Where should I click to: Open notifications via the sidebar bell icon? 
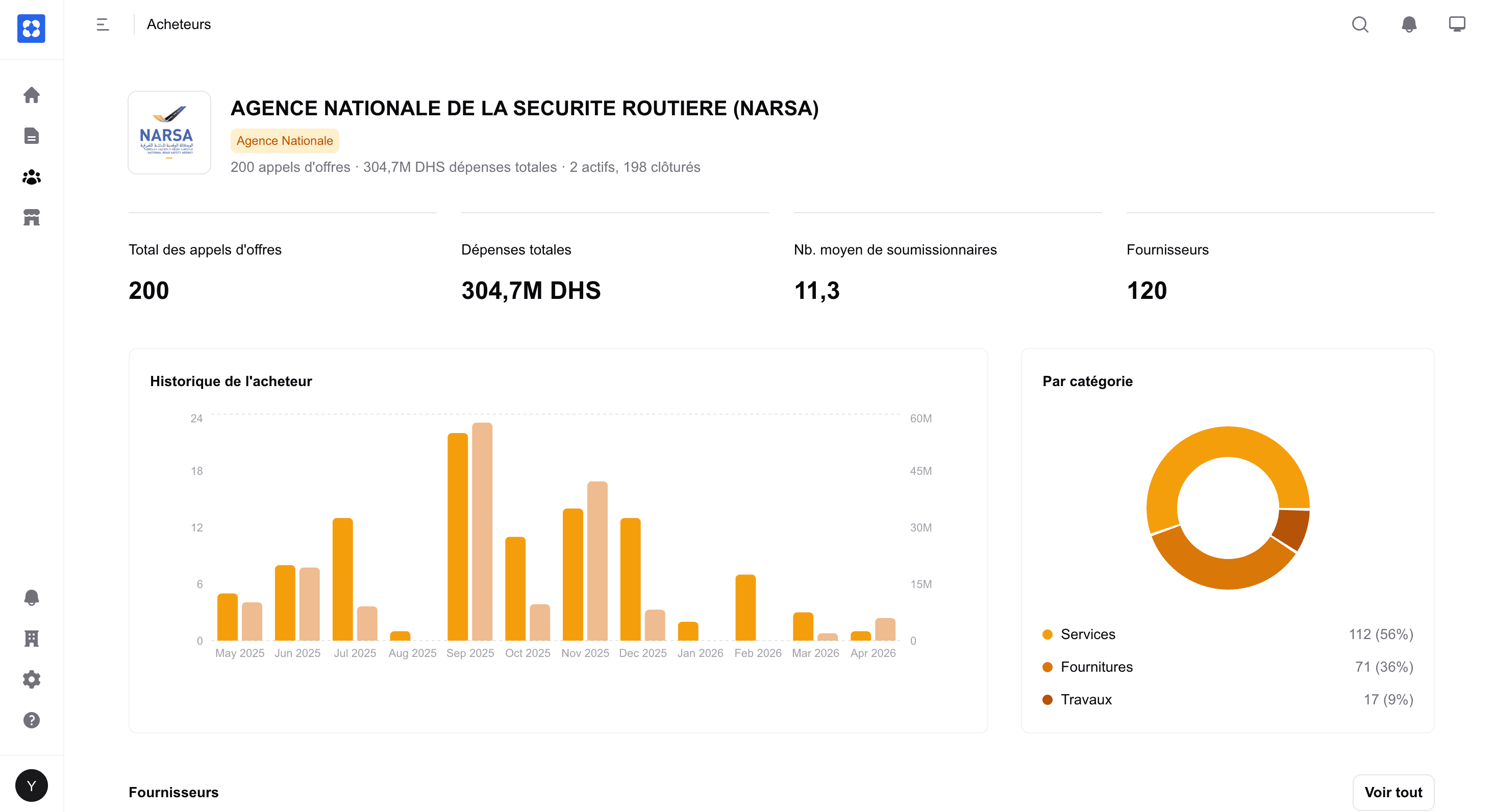pyautogui.click(x=31, y=598)
